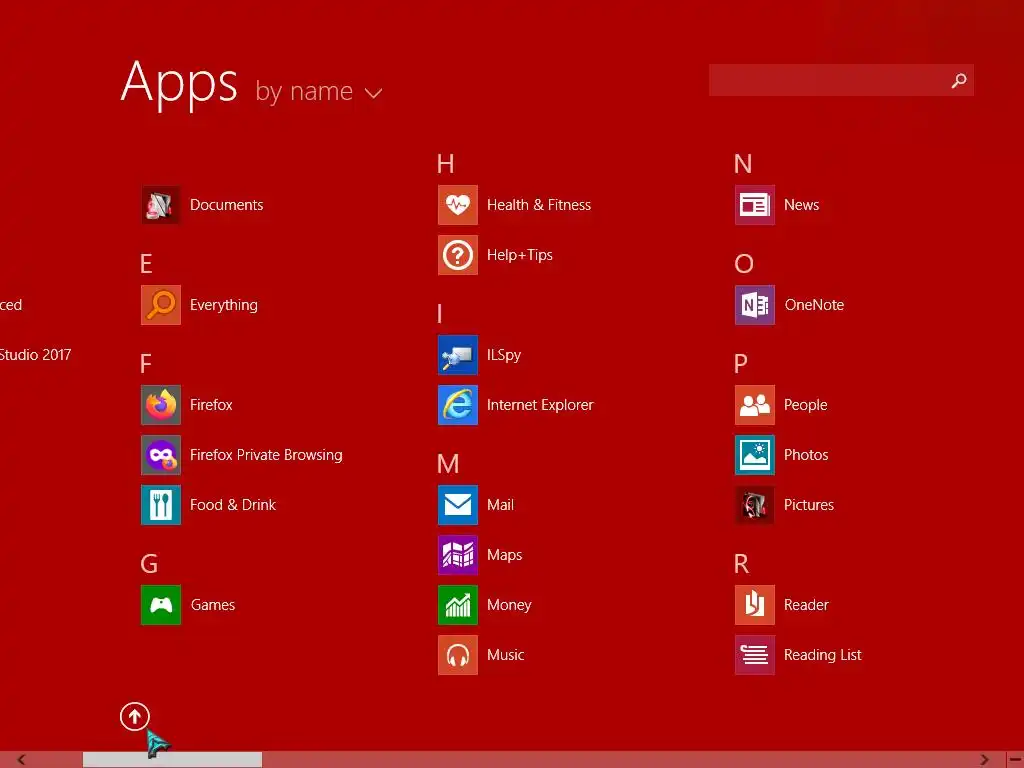Launch the Games icon
Image resolution: width=1024 pixels, height=768 pixels.
(x=161, y=605)
